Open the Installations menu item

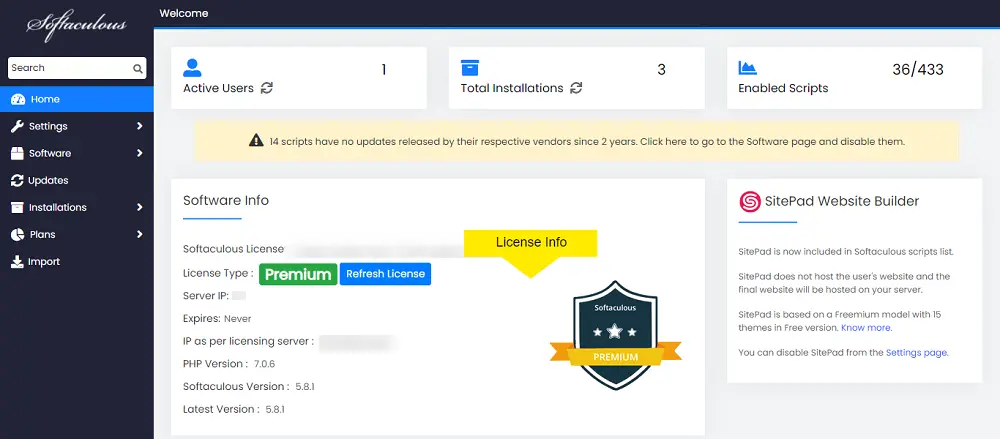[77, 207]
